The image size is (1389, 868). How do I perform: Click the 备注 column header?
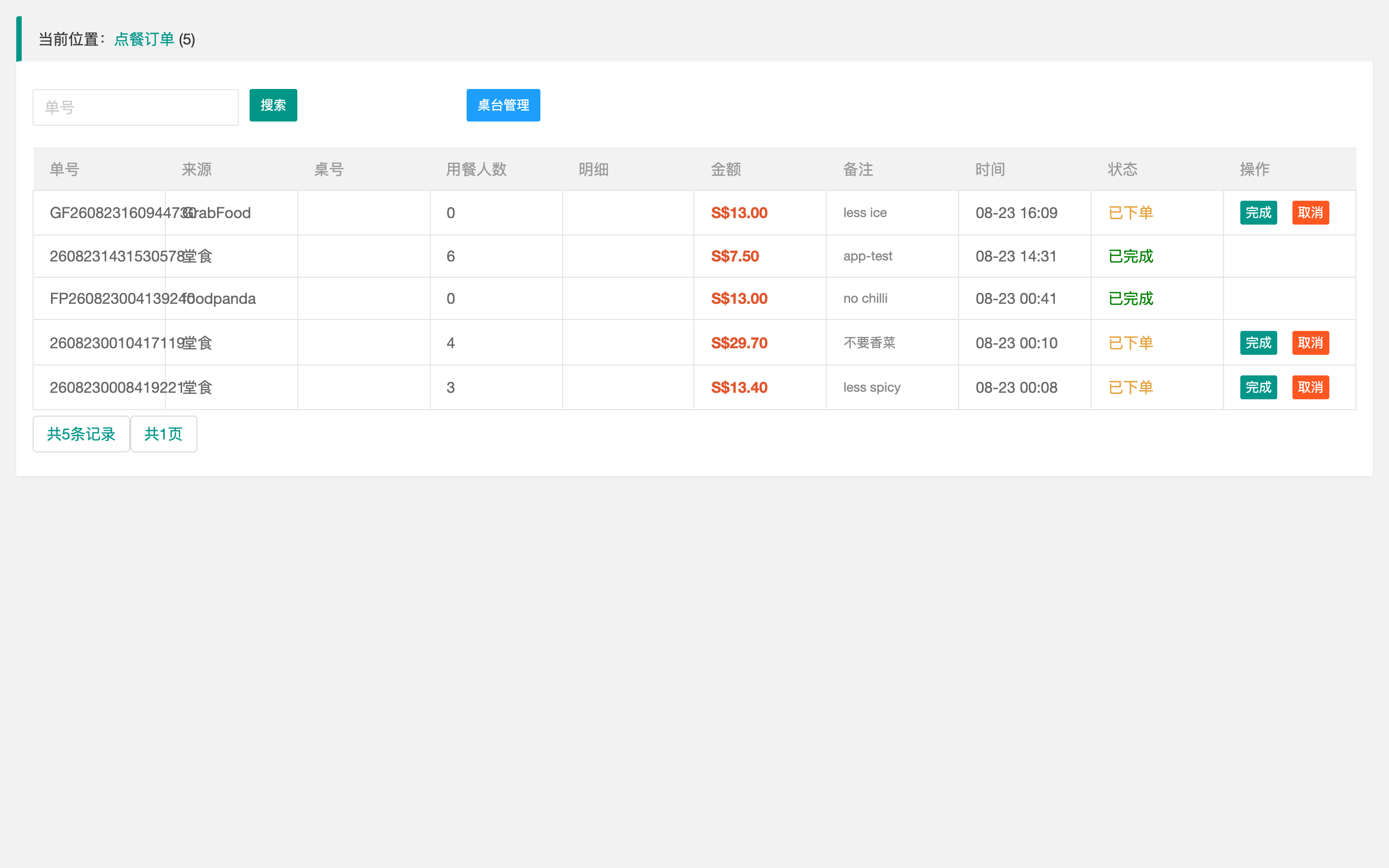click(858, 169)
